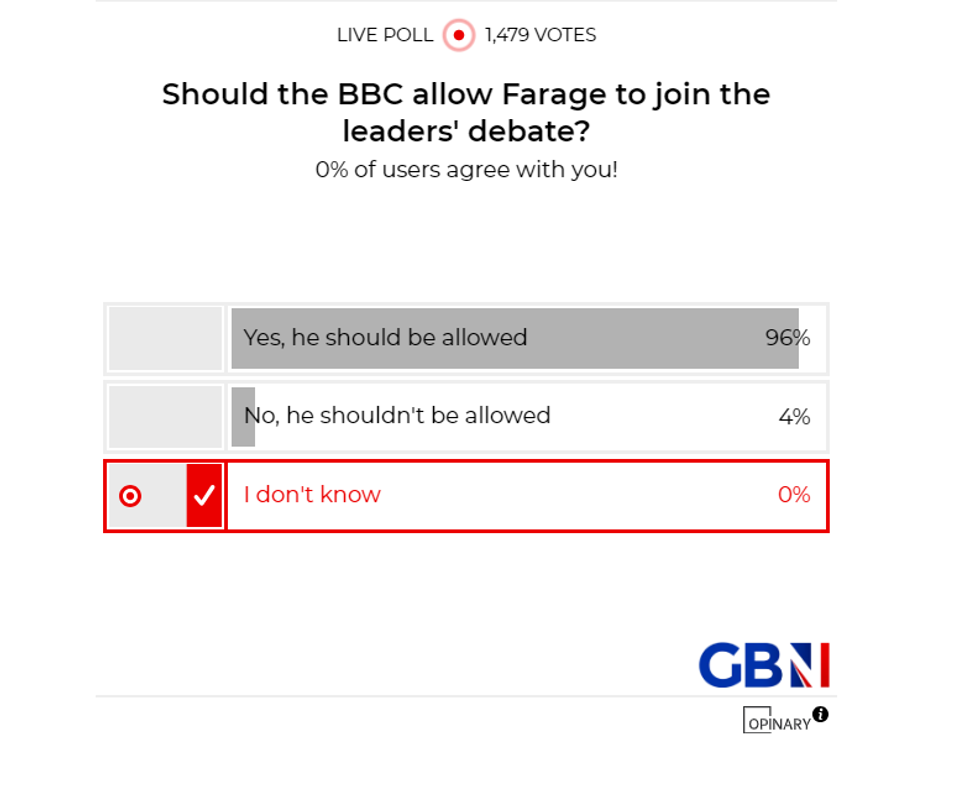Click the gray square left of Yes row
This screenshot has height=800, width=980.
(164, 339)
